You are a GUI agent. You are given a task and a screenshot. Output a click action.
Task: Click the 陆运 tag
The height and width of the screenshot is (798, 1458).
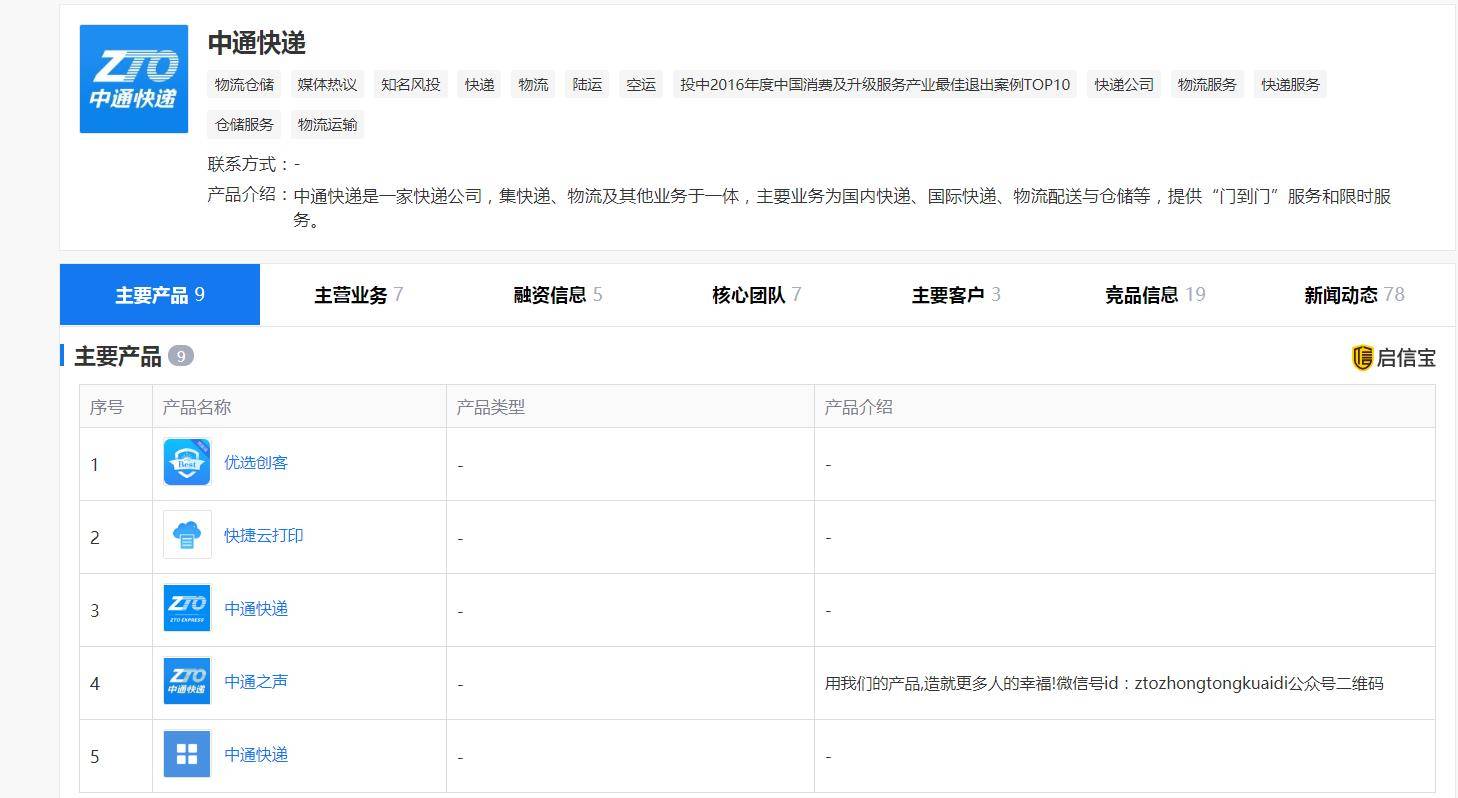coord(588,85)
